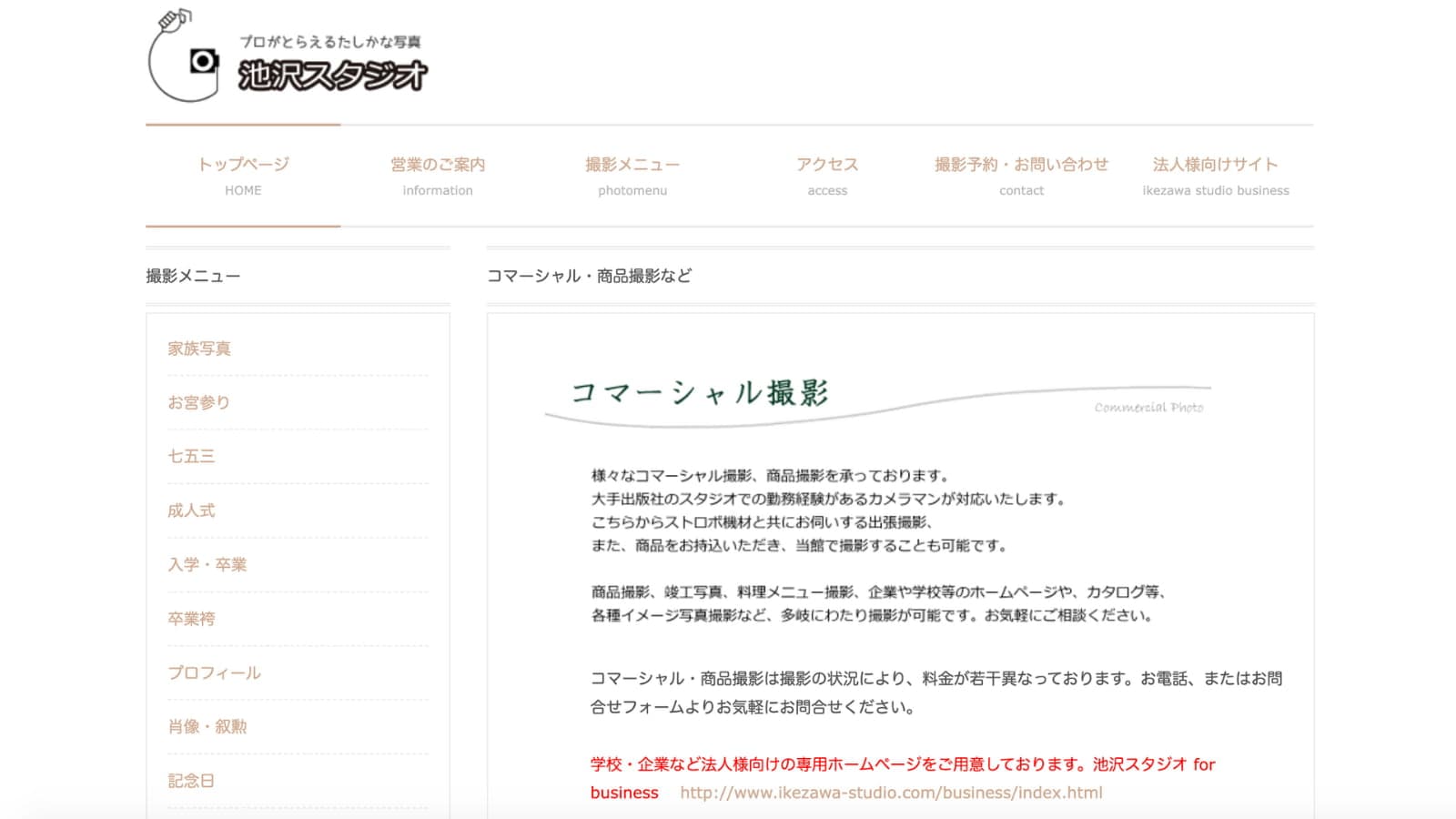Image resolution: width=1456 pixels, height=819 pixels.
Task: Select the 卒業袴 menu link
Action: (191, 619)
